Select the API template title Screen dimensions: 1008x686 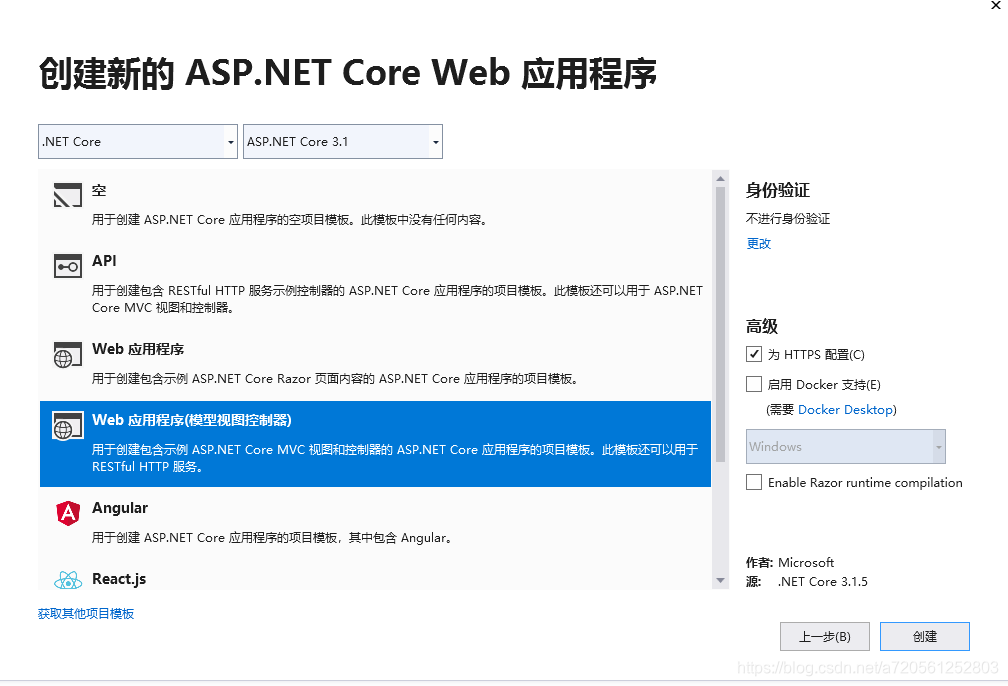click(x=104, y=260)
